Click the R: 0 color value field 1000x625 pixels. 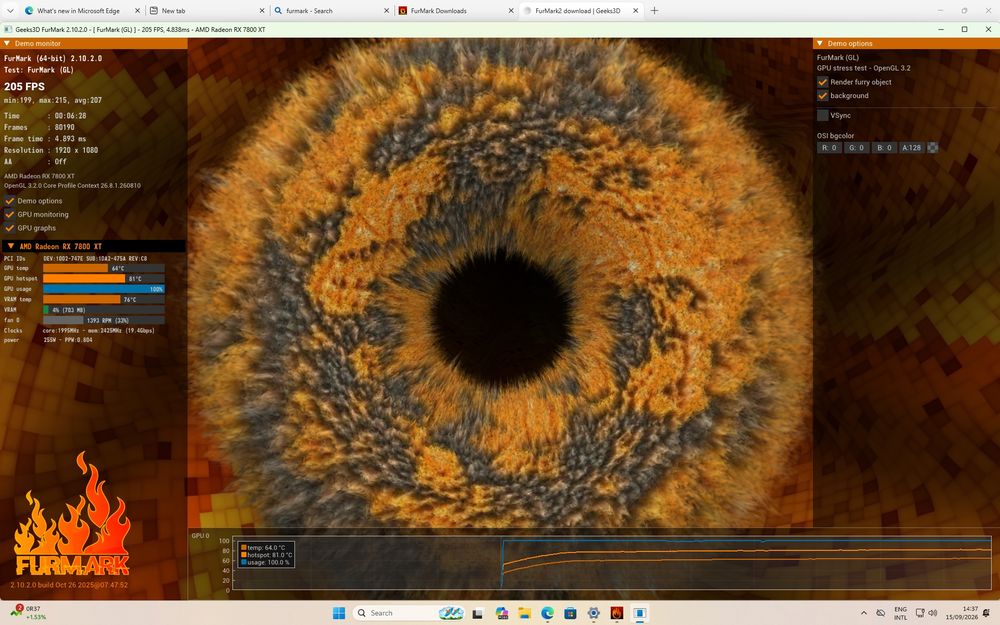click(x=829, y=147)
